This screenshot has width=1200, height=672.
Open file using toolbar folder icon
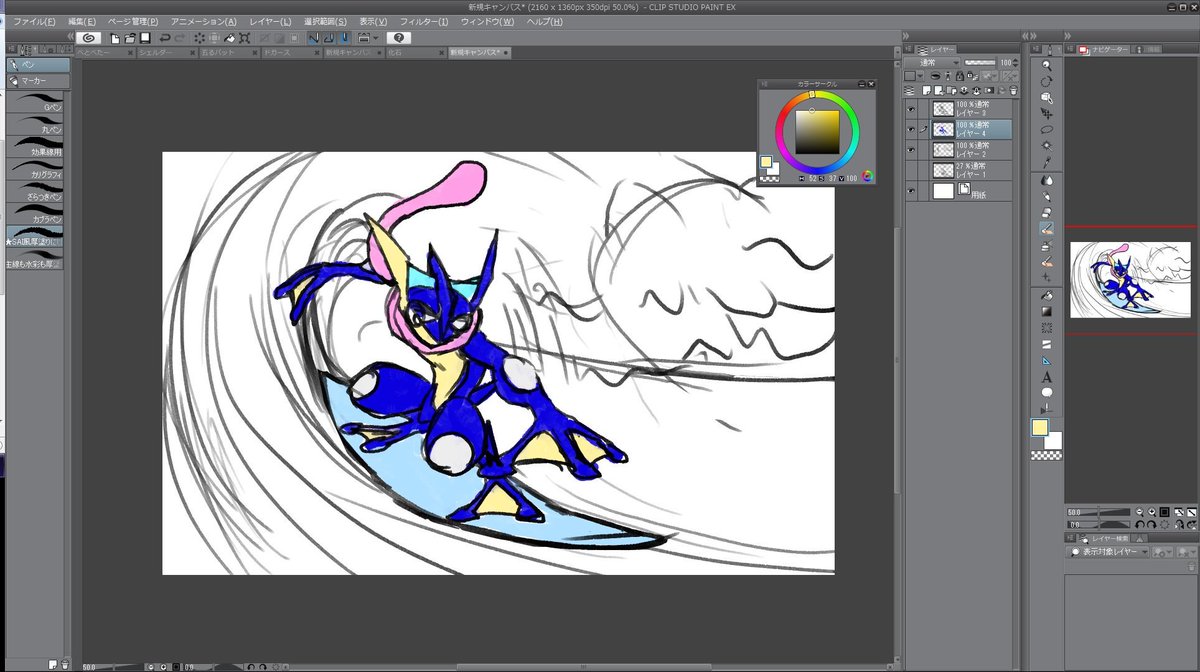point(130,38)
